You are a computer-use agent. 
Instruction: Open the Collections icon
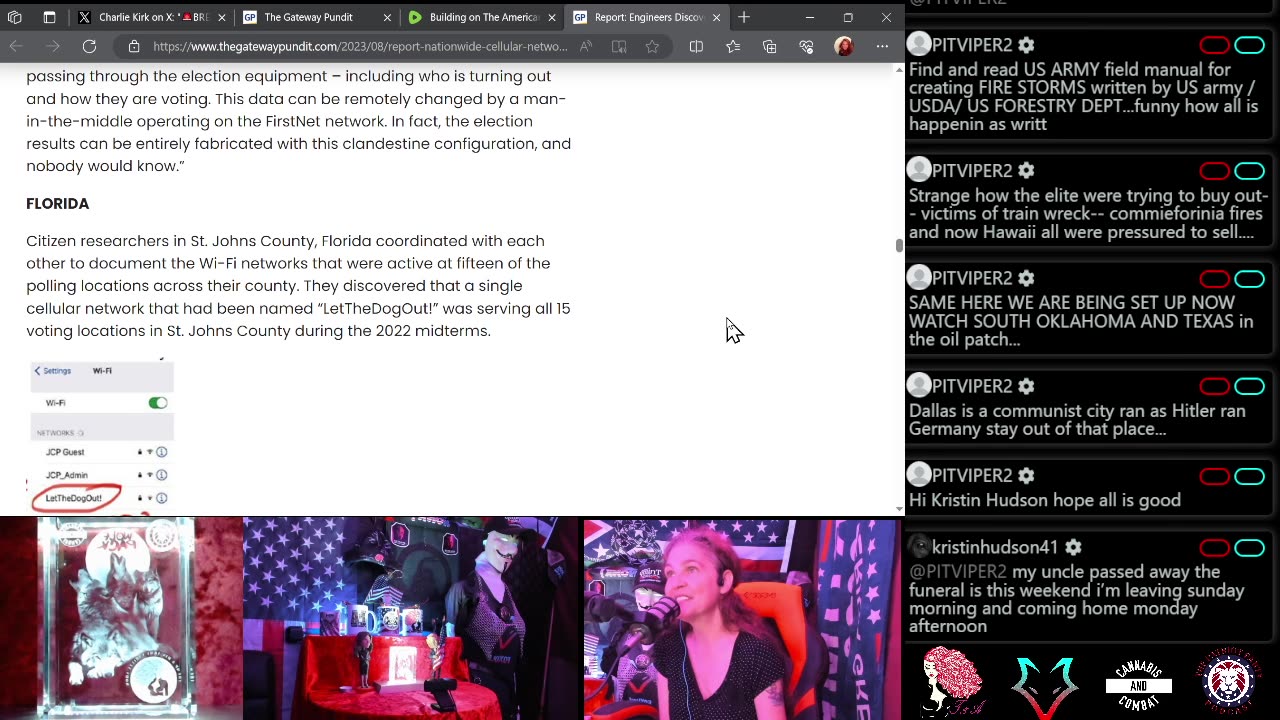769,46
